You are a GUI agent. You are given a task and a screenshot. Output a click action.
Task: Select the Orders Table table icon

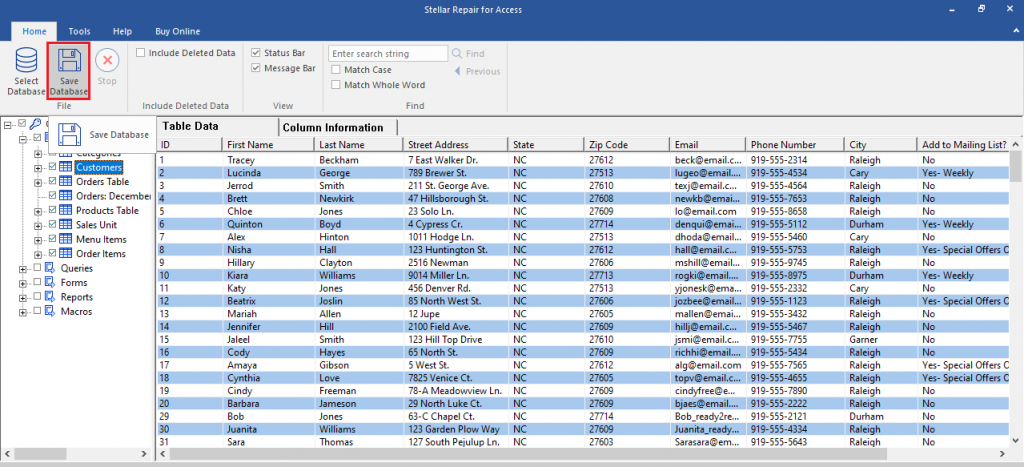pyautogui.click(x=66, y=182)
